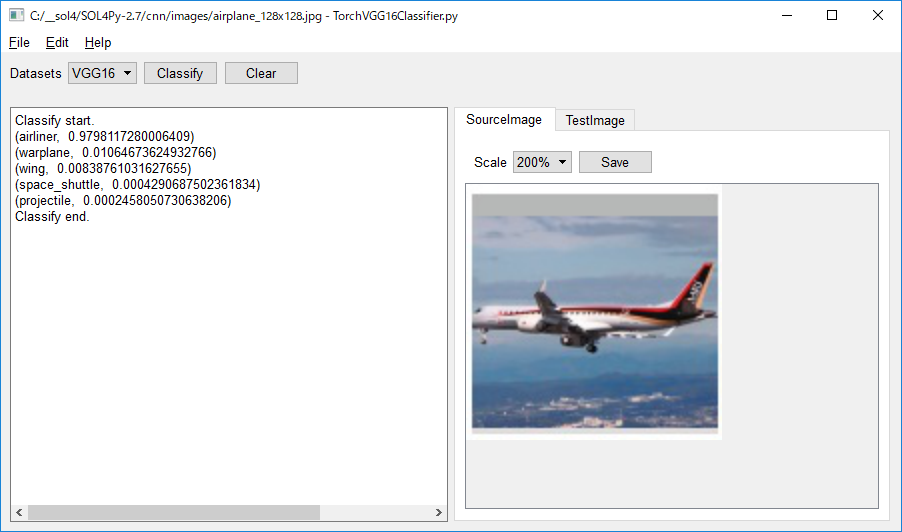Open the File menu
902x532 pixels.
(19, 43)
